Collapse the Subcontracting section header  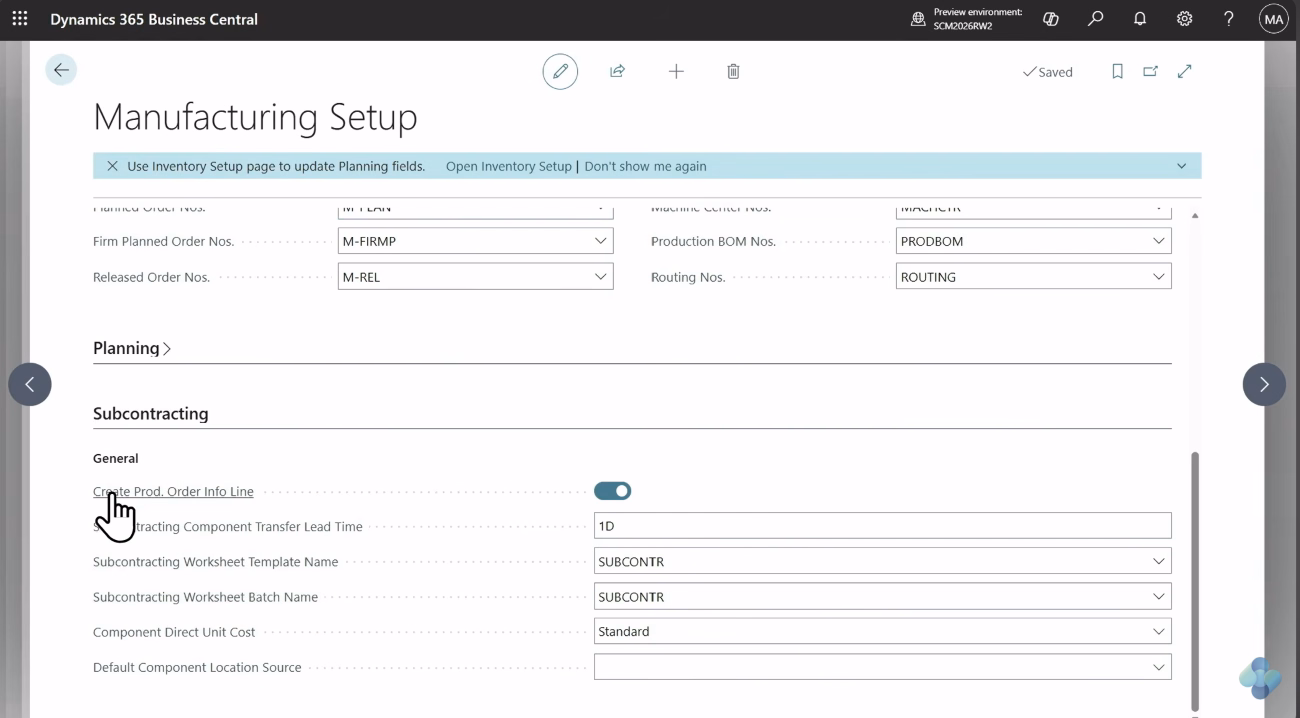pyautogui.click(x=151, y=413)
